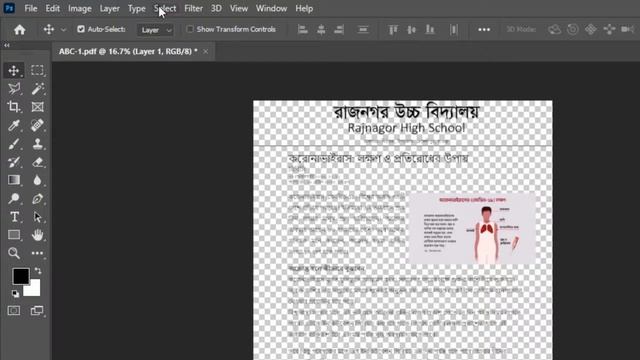Image resolution: width=640 pixels, height=360 pixels.
Task: Pick the Dodge tool
Action: (x=13, y=198)
